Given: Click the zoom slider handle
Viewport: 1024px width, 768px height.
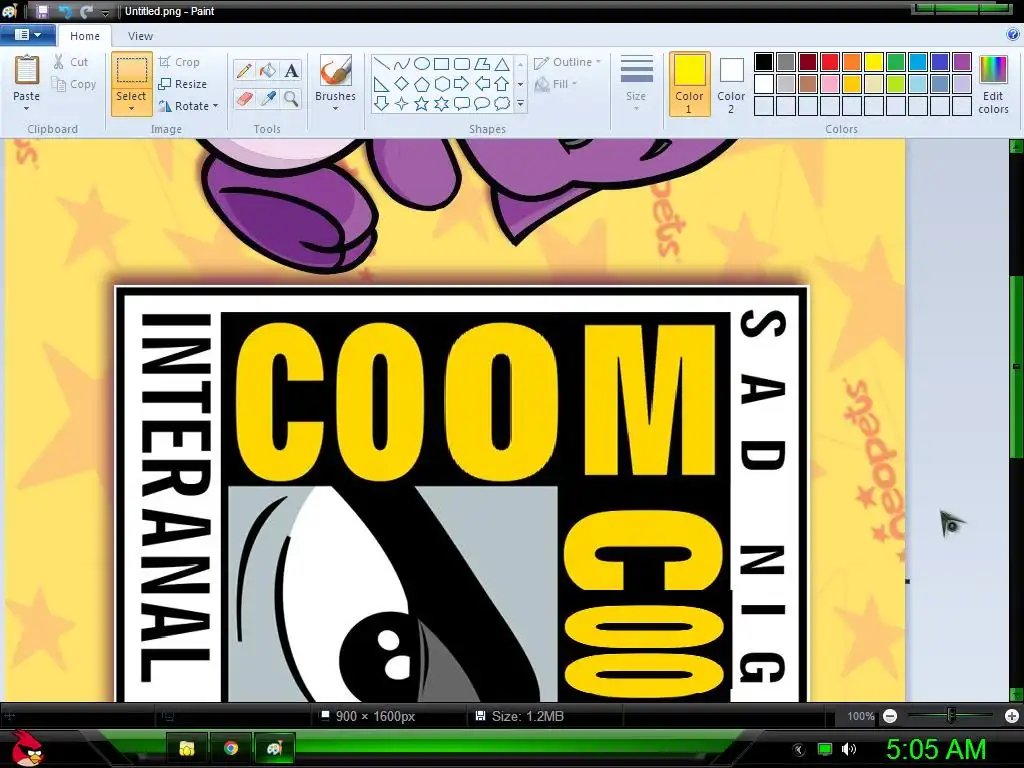Looking at the screenshot, I should 951,716.
